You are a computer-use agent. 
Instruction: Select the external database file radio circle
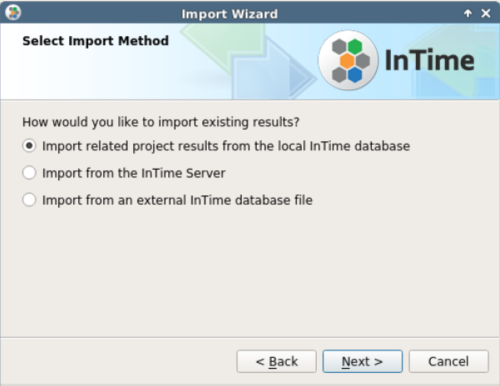pos(29,200)
